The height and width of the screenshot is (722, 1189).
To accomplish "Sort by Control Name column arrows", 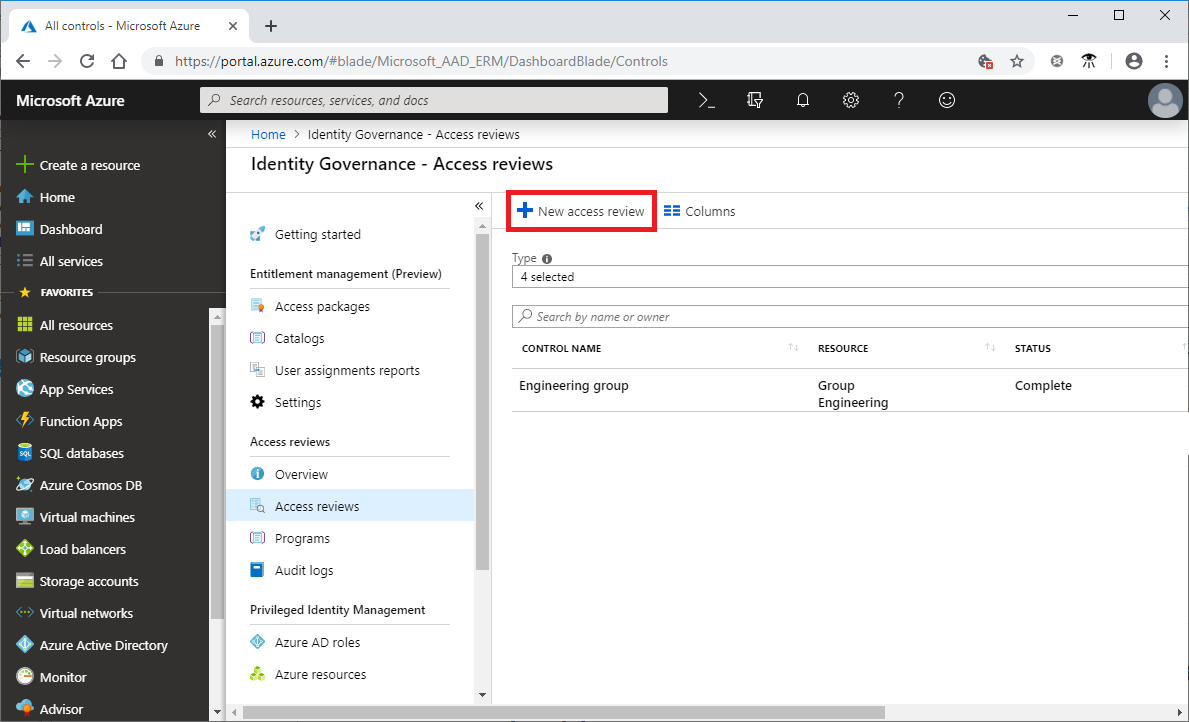I will click(793, 347).
